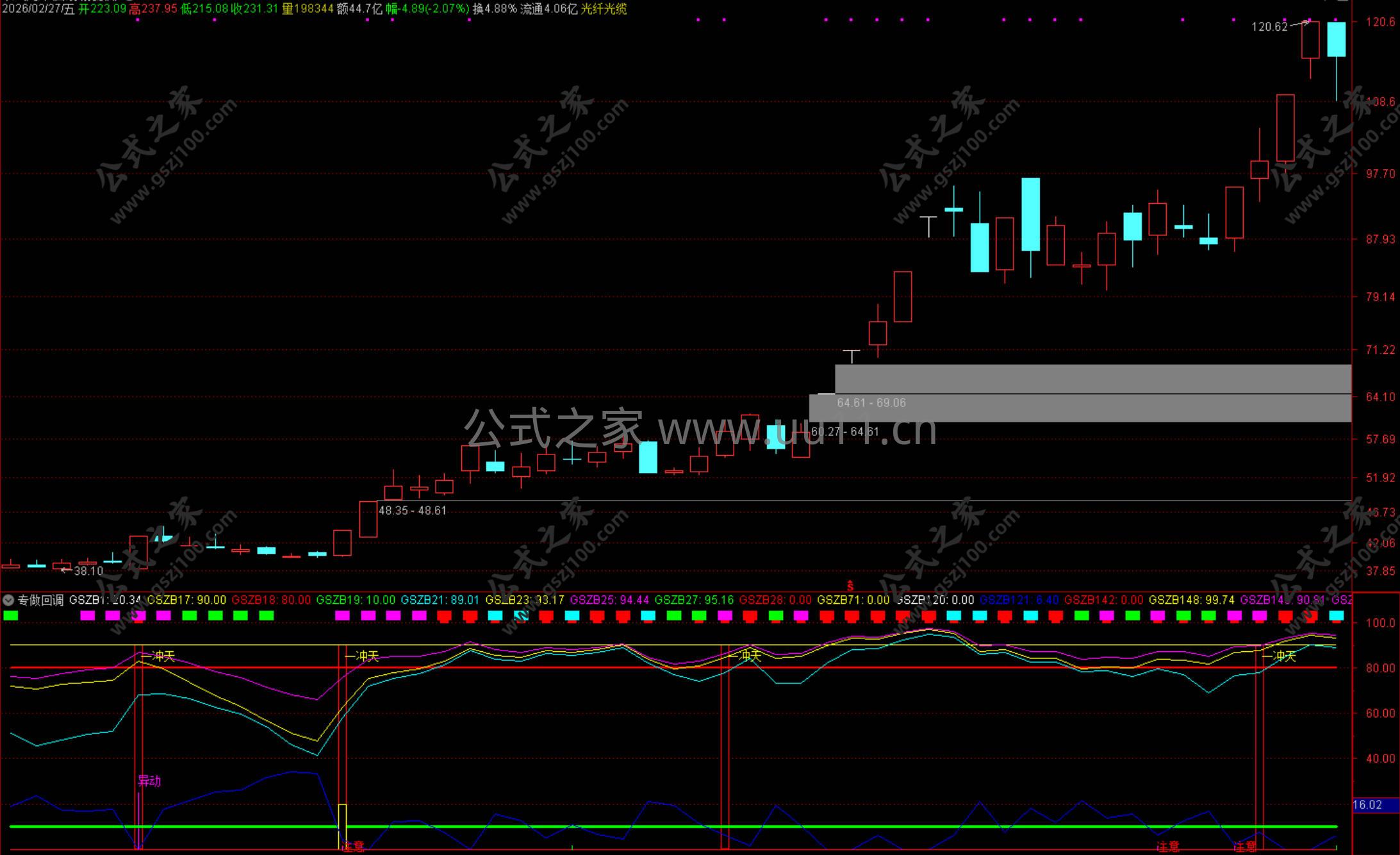The width and height of the screenshot is (1400, 855).
Task: Select the GSZB19: 10.00 indicator value
Action: point(356,601)
